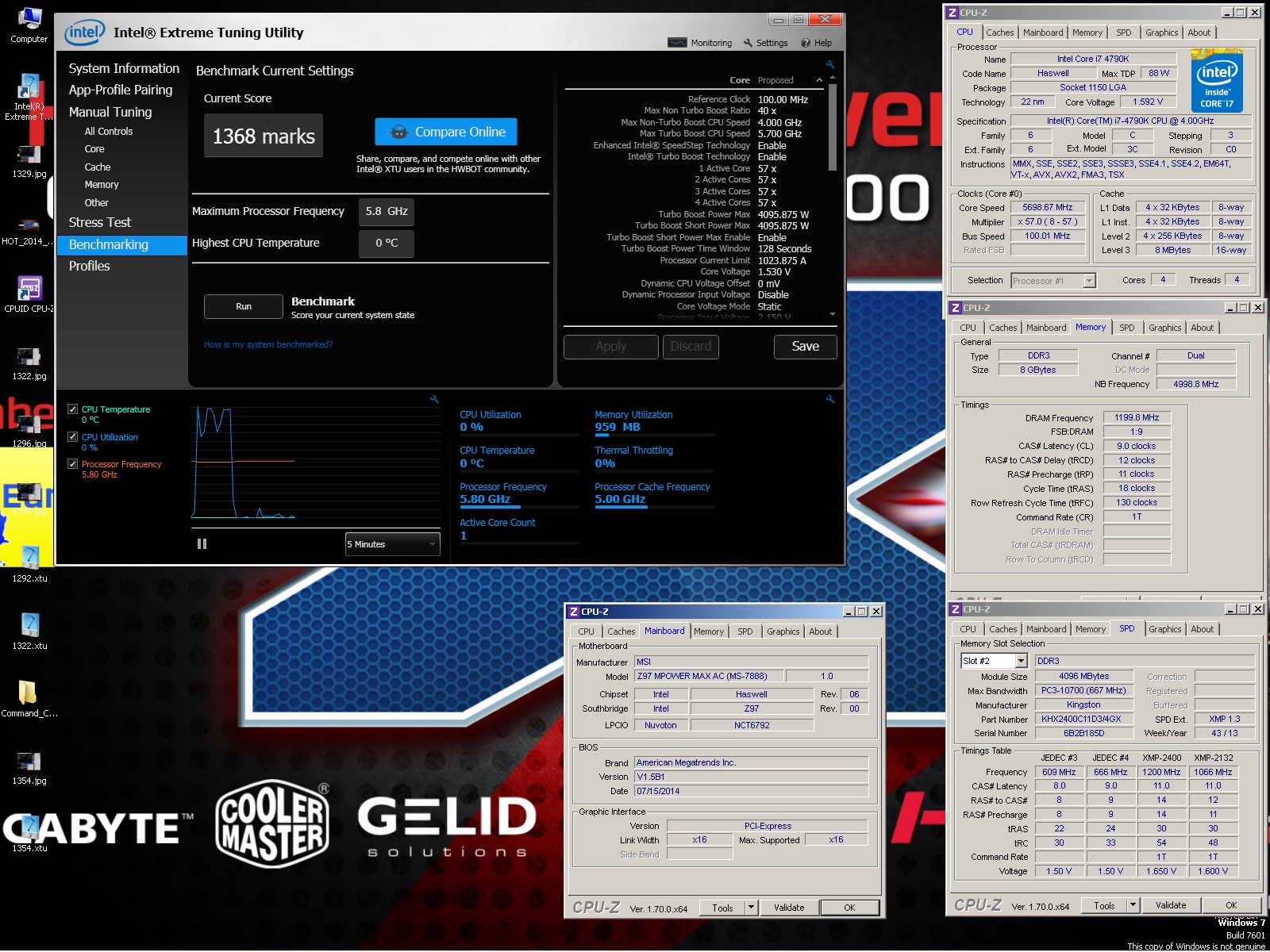Open Tools dropdown arrow in SPD CPU-Z window
This screenshot has width=1270, height=952.
[1133, 905]
